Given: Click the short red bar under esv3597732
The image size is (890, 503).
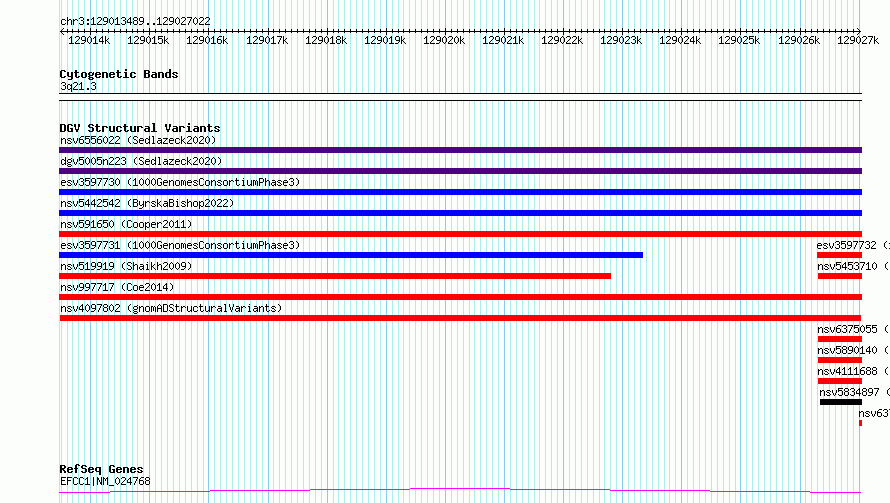Looking at the screenshot, I should coord(839,255).
